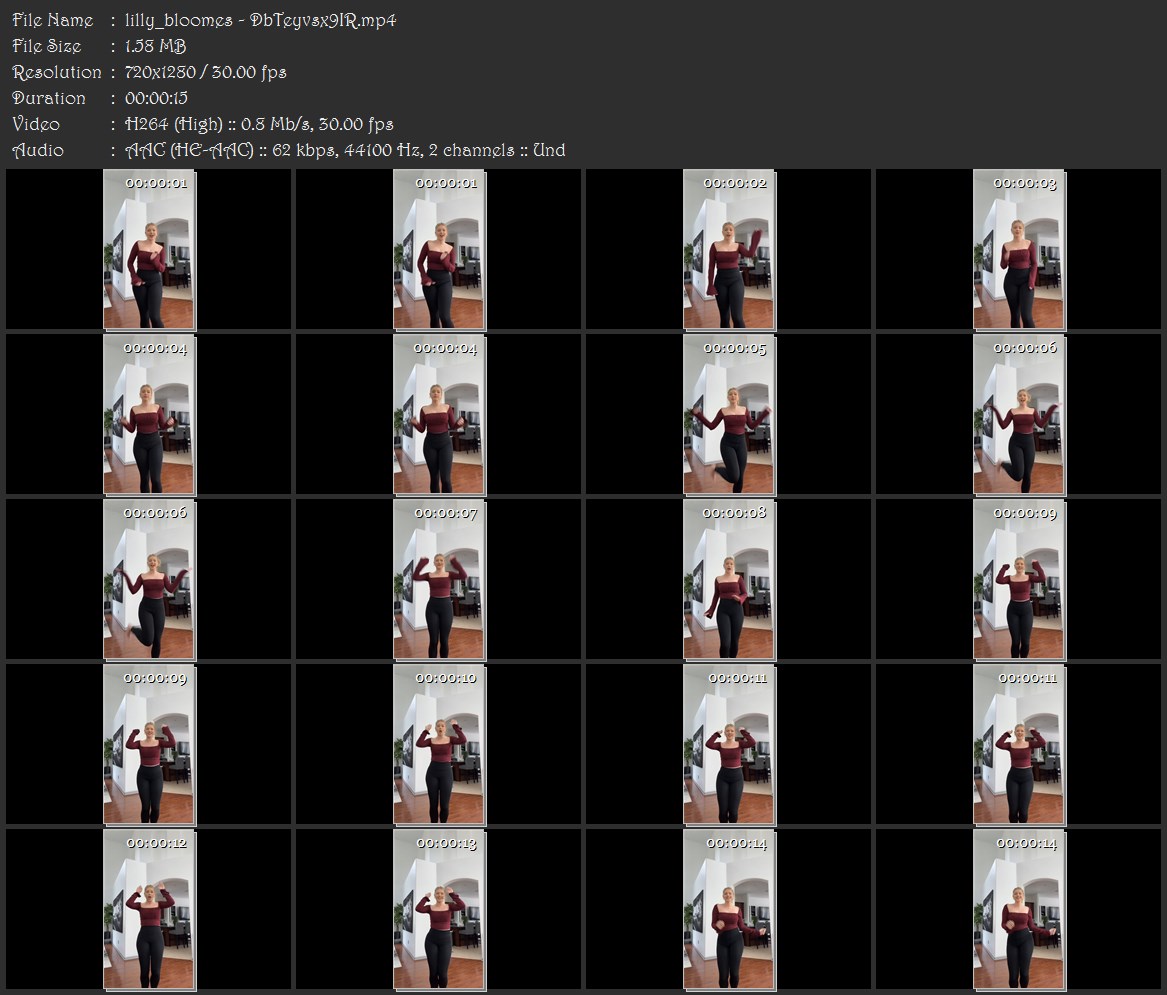The height and width of the screenshot is (995, 1167).
Task: Click the frame thumbnail stamped 00:00:05
Action: [x=729, y=414]
